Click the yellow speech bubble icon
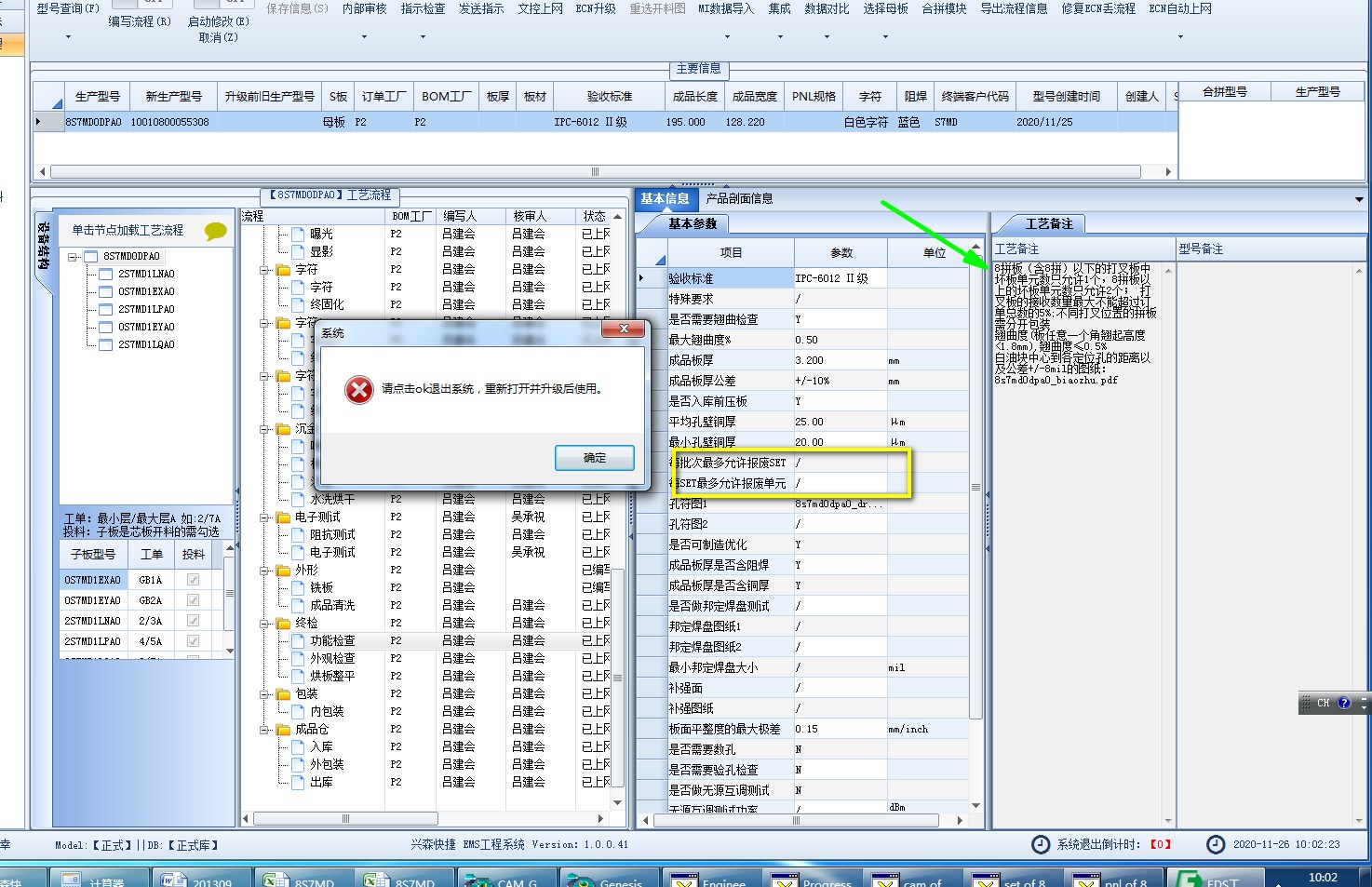 [x=216, y=231]
